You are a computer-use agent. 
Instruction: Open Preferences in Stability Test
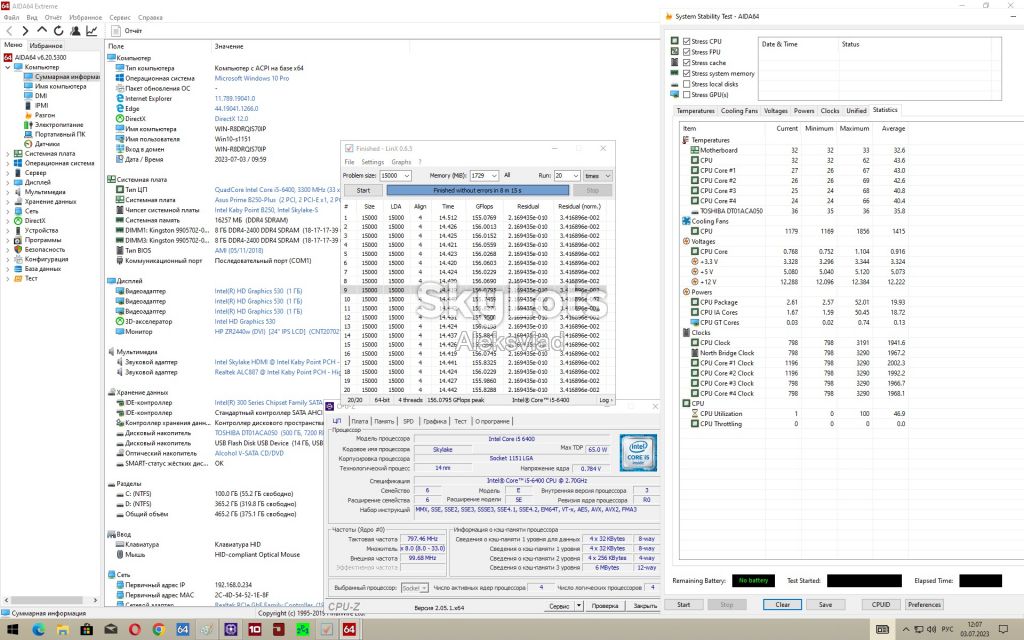click(924, 605)
